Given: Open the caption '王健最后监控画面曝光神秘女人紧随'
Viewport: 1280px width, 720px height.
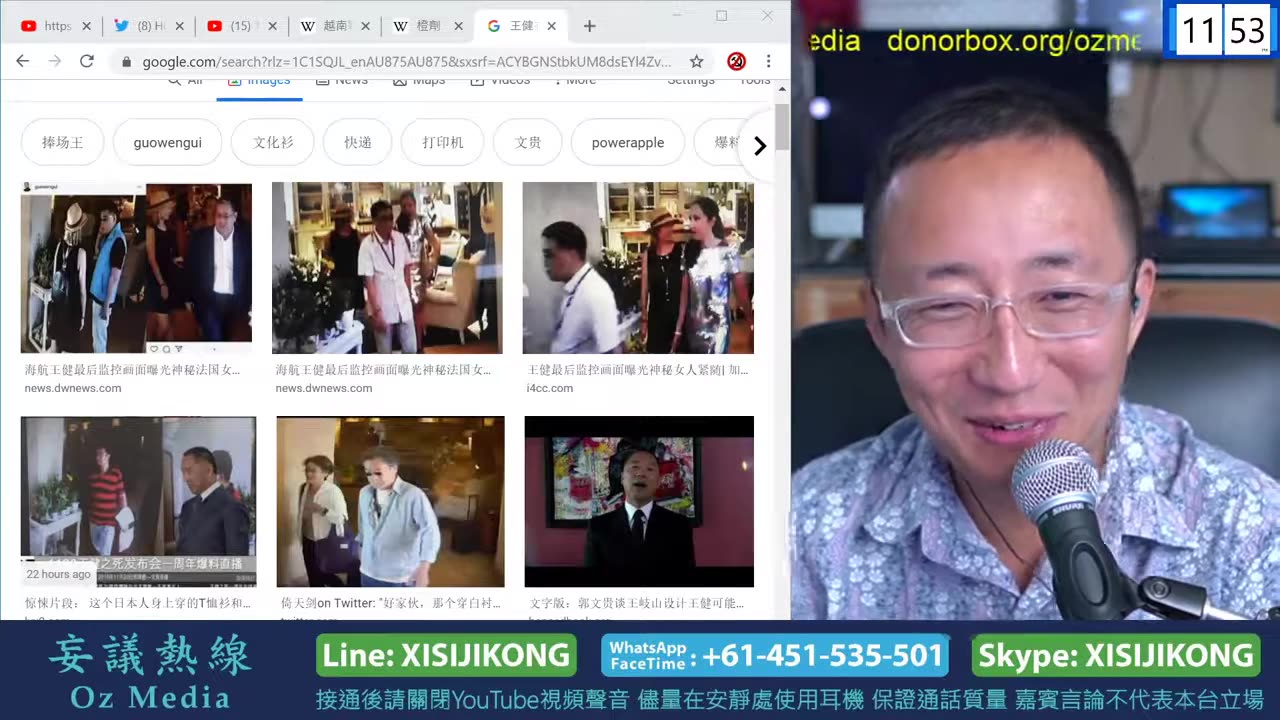Looking at the screenshot, I should tap(638, 369).
